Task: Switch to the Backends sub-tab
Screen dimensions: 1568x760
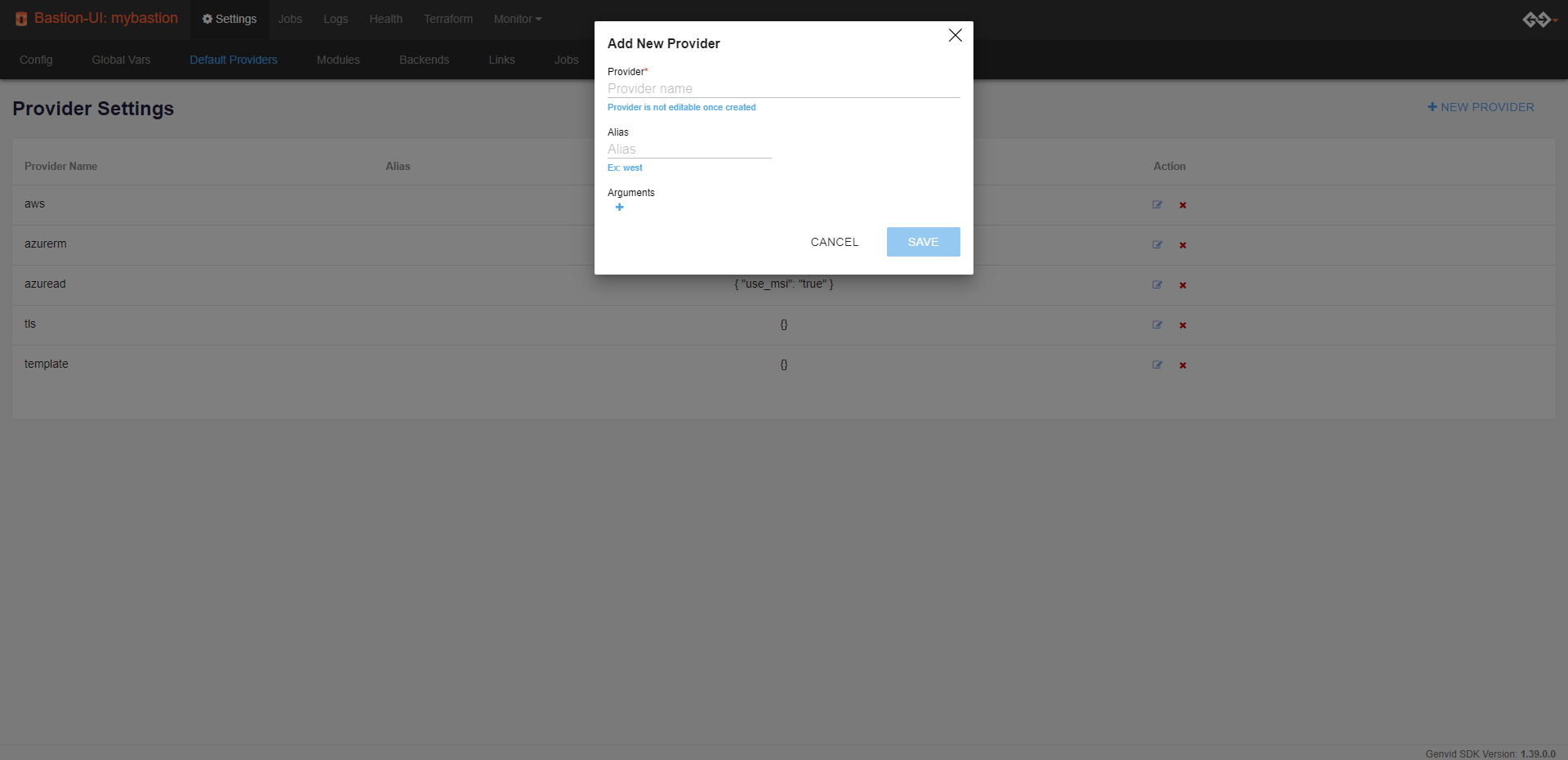Action: click(x=424, y=60)
